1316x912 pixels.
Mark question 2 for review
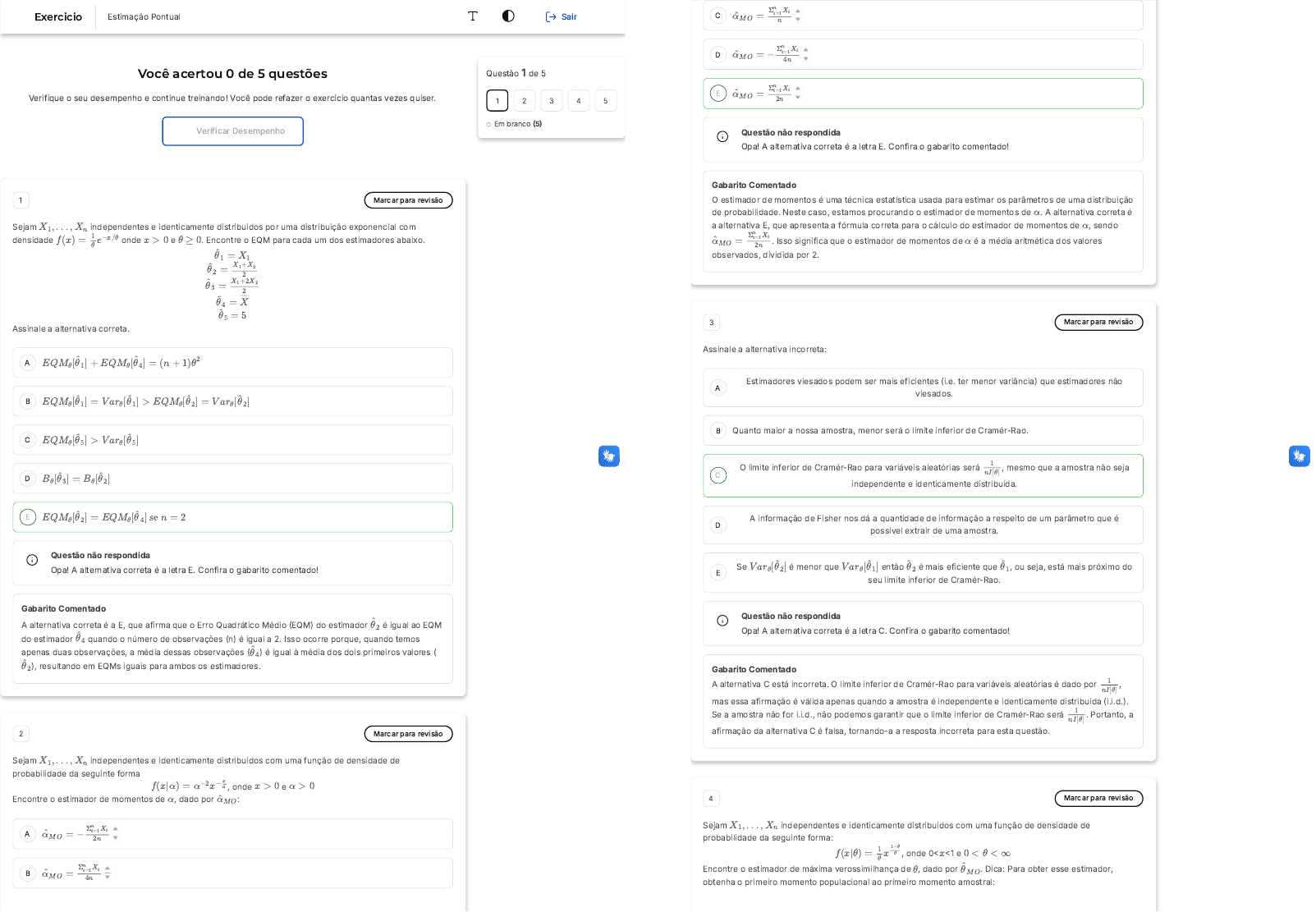coord(408,734)
